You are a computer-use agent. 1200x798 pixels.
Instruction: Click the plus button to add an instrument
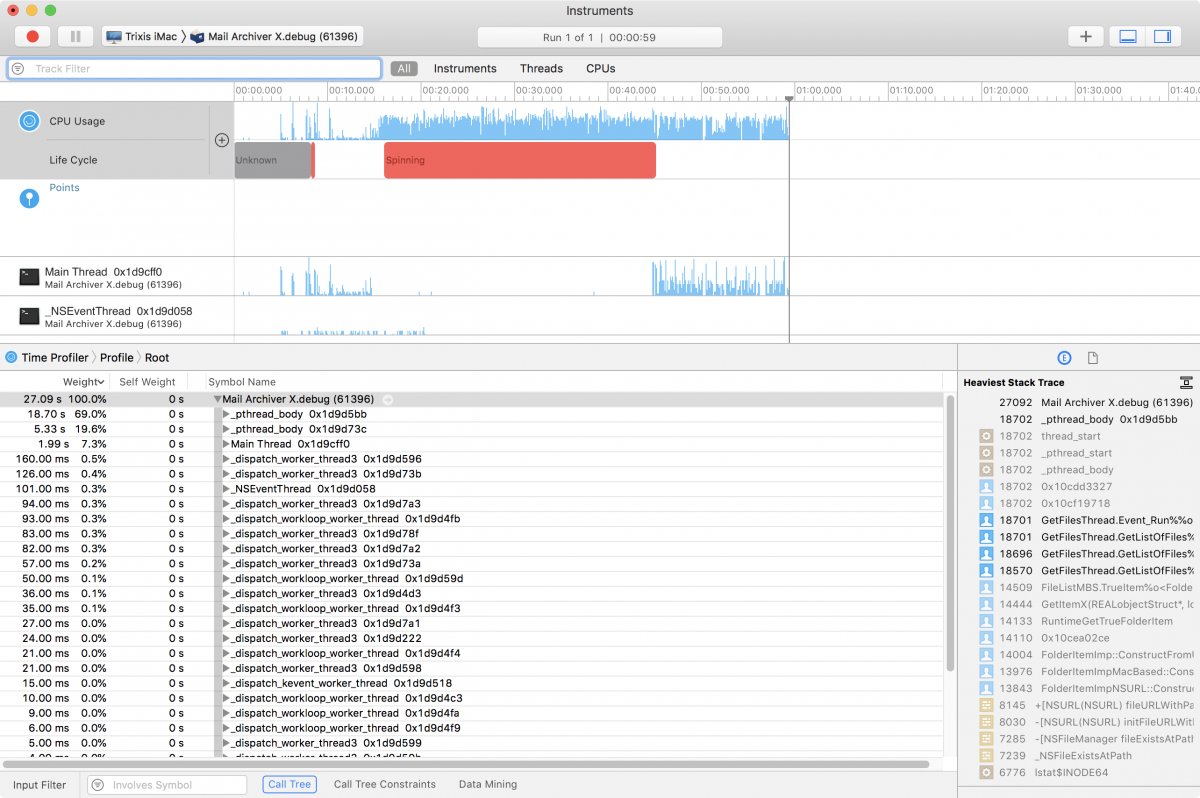1086,37
